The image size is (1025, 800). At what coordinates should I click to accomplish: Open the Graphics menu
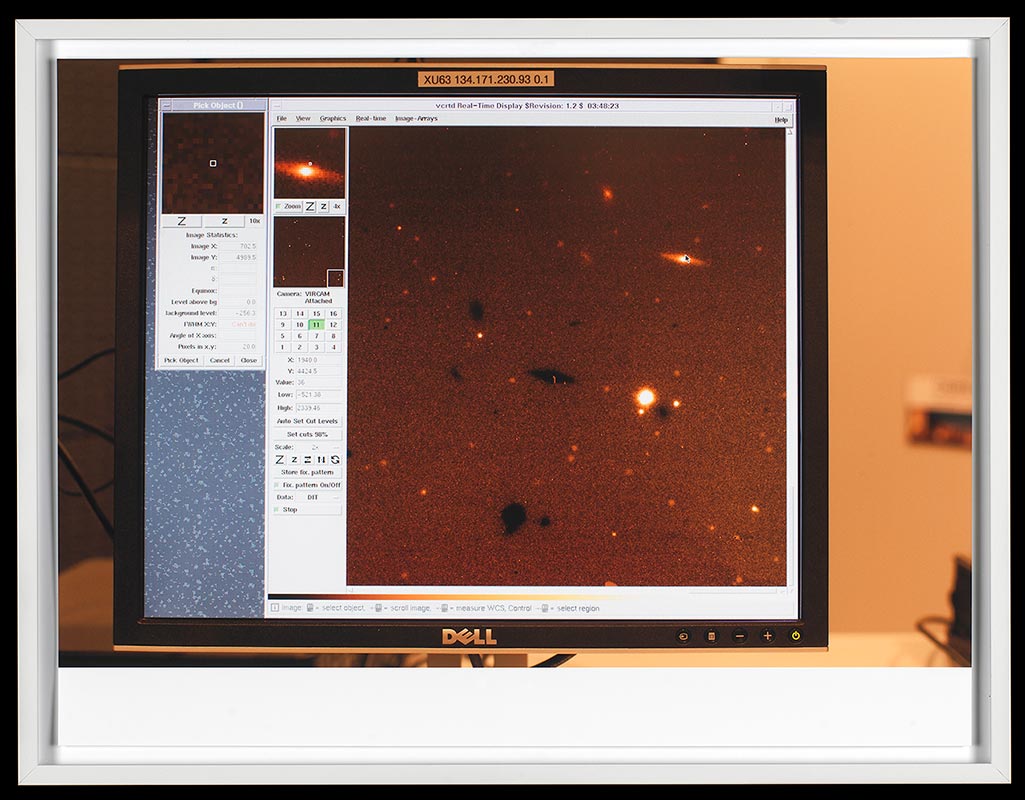tap(333, 119)
